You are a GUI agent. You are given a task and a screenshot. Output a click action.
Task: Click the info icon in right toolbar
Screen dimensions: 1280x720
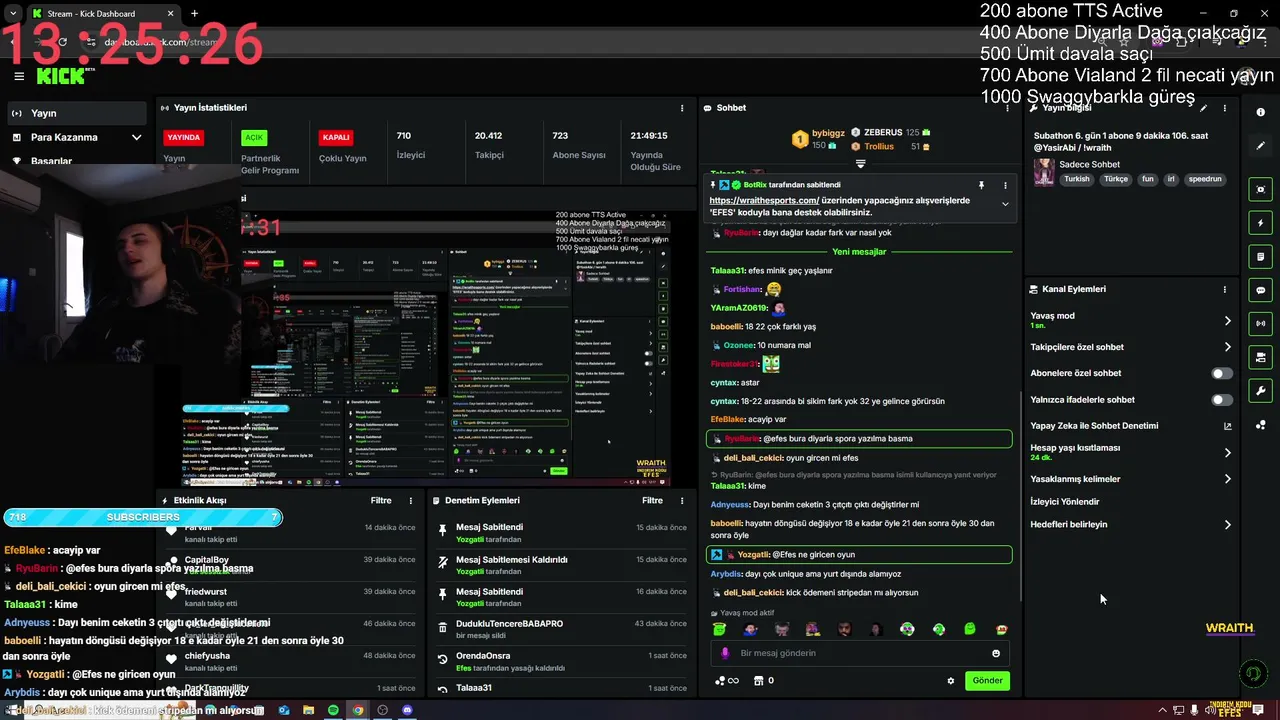(x=1261, y=113)
